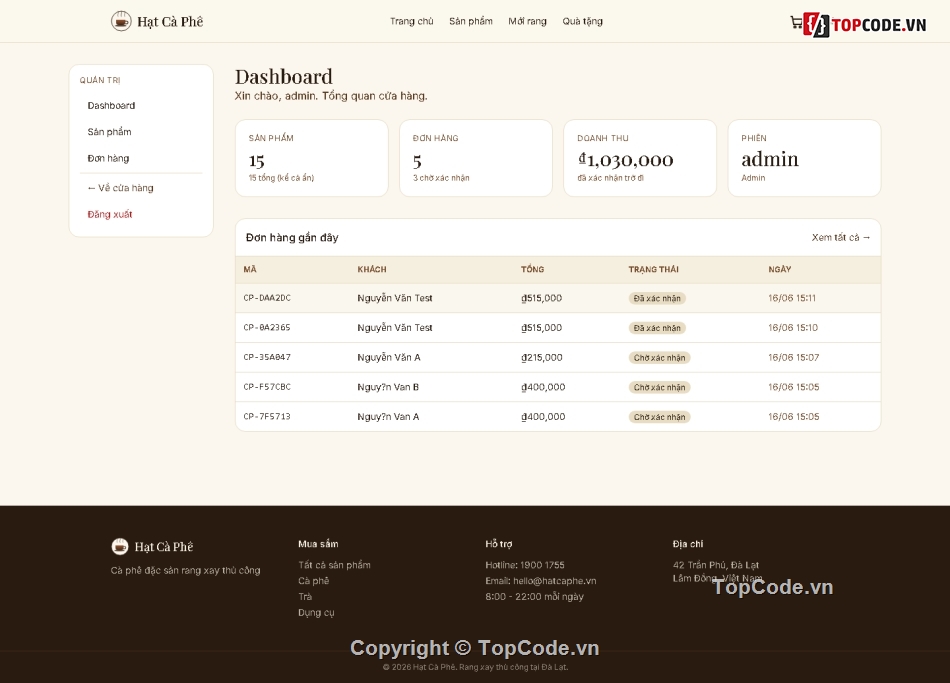Viewport: 950px width, 683px height.
Task: Select order code CP-F57CBC
Action: (x=267, y=387)
